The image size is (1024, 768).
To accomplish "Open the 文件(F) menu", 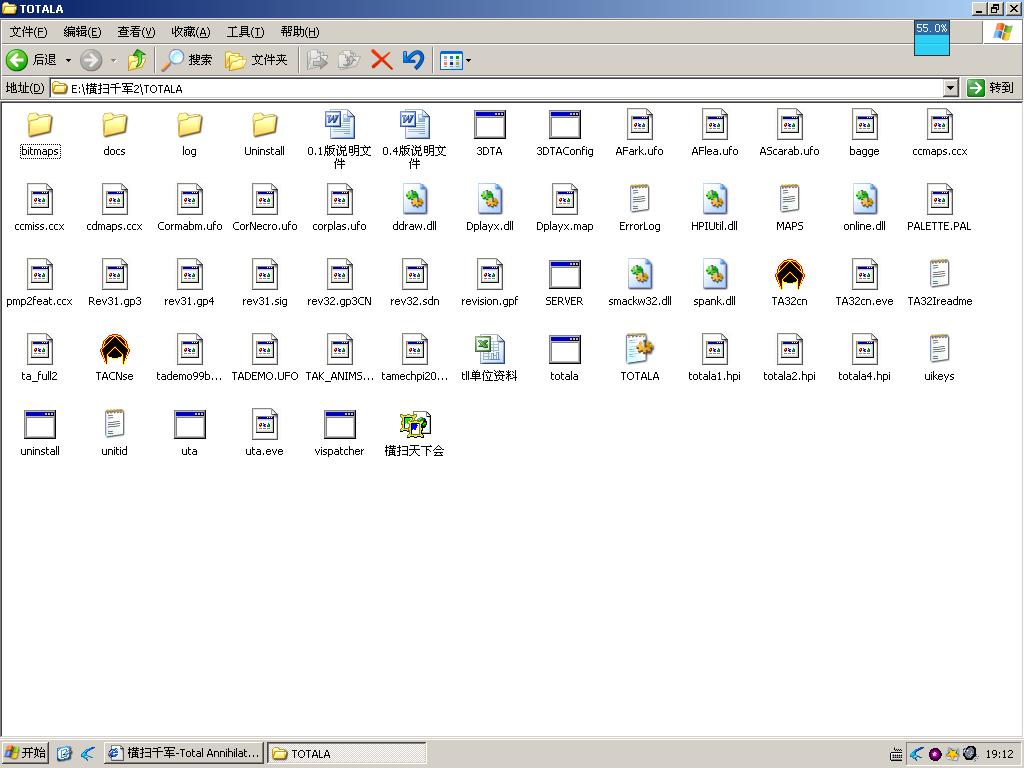I will point(28,32).
